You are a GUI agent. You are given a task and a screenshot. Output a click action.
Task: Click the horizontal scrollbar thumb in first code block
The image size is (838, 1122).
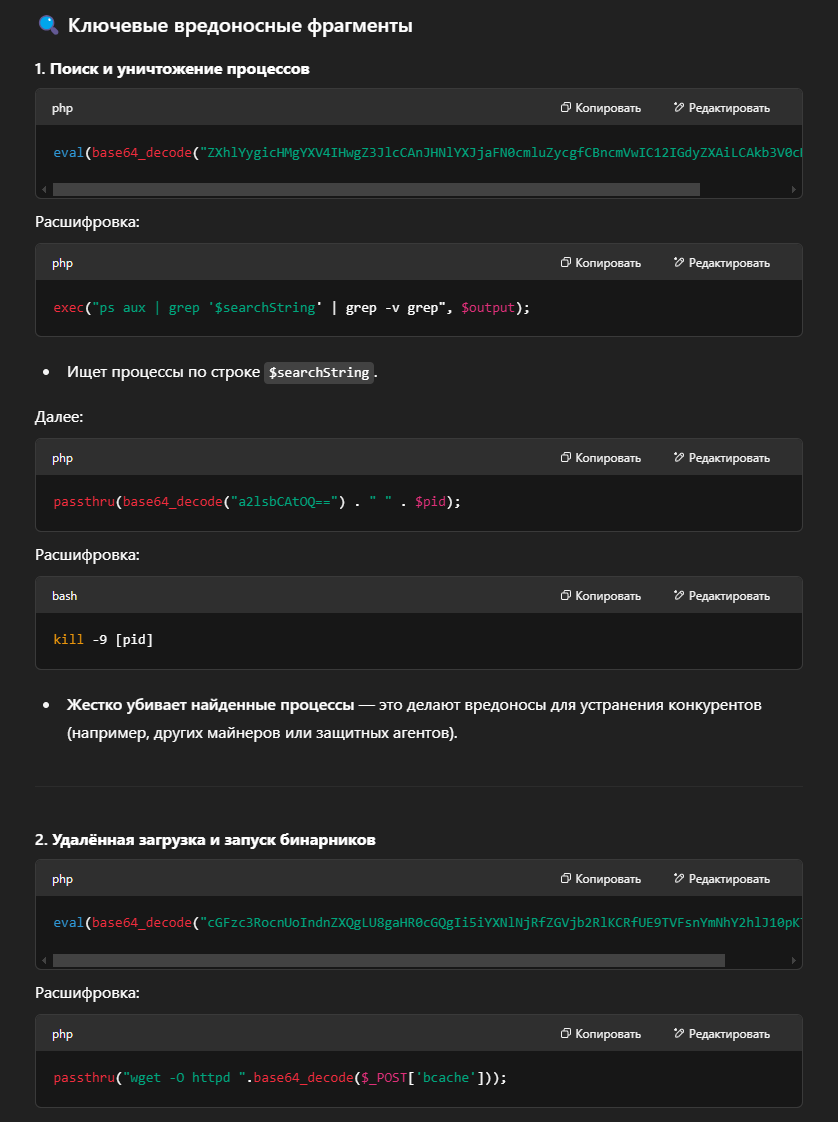click(x=376, y=190)
